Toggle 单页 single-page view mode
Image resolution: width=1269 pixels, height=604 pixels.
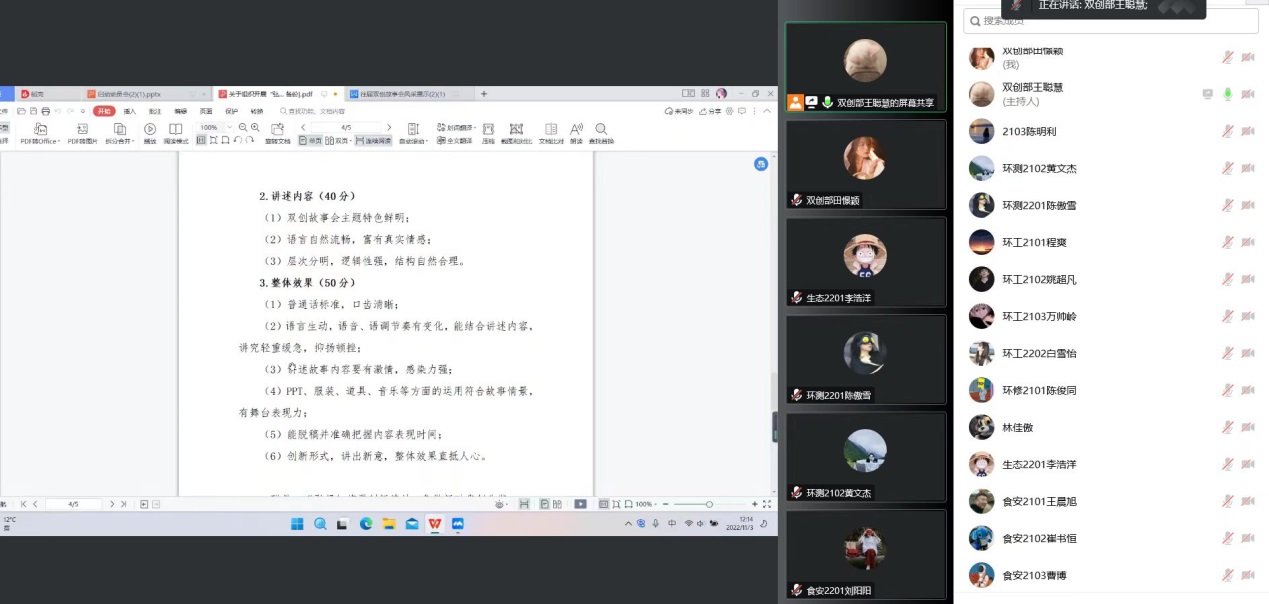[313, 140]
